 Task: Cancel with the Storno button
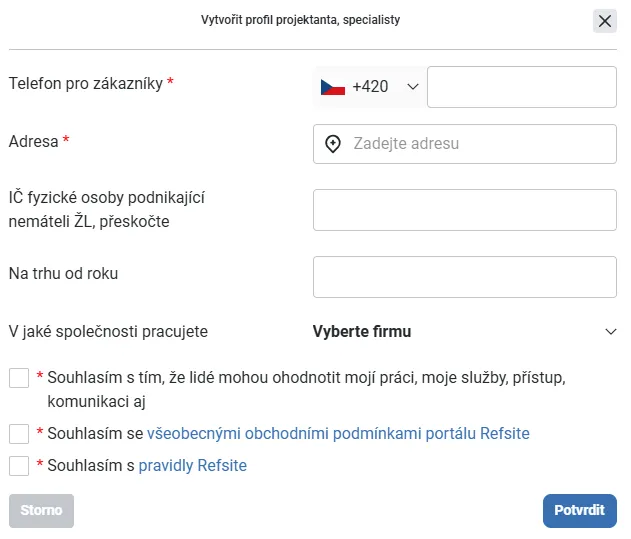41,510
